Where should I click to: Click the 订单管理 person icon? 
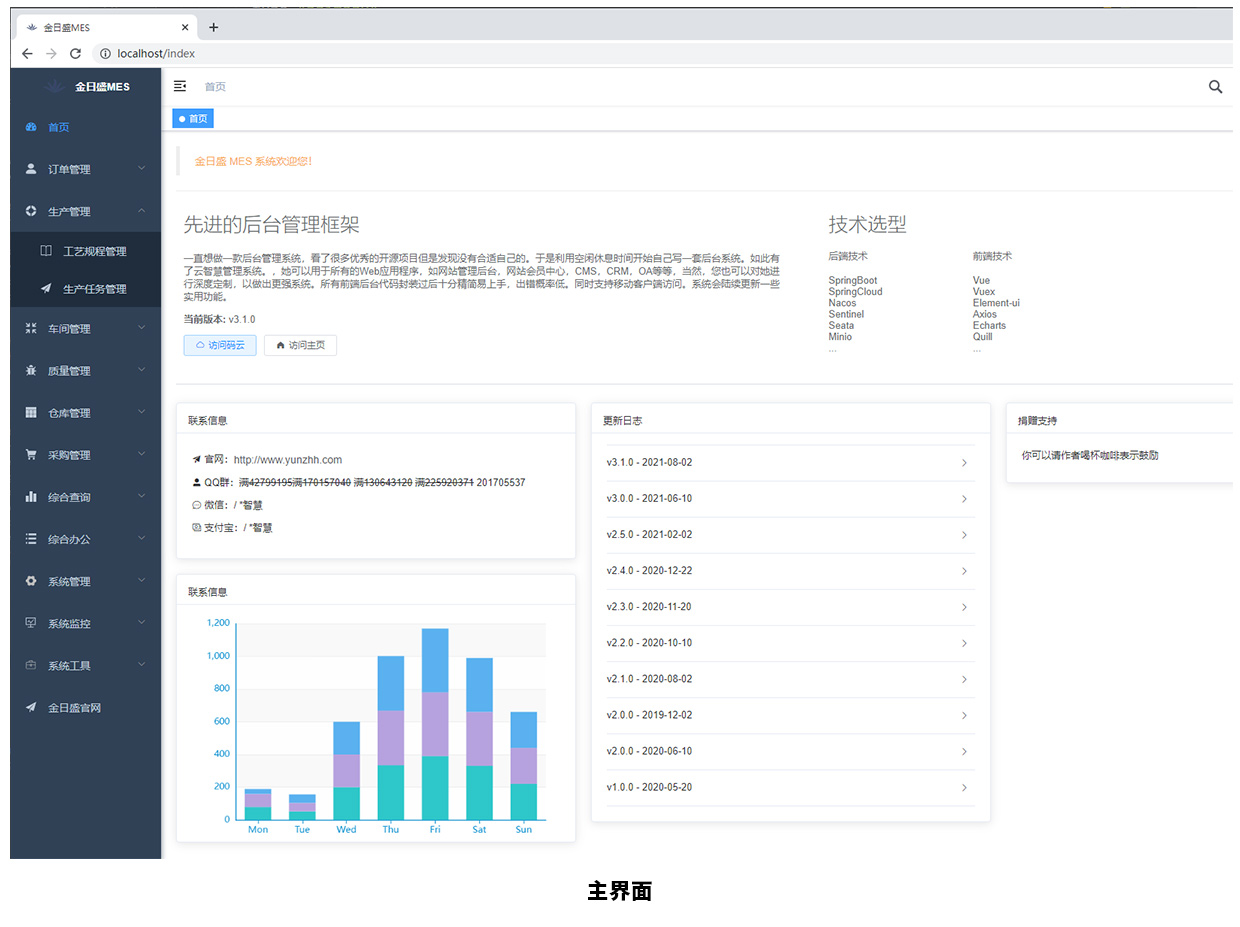click(x=31, y=169)
